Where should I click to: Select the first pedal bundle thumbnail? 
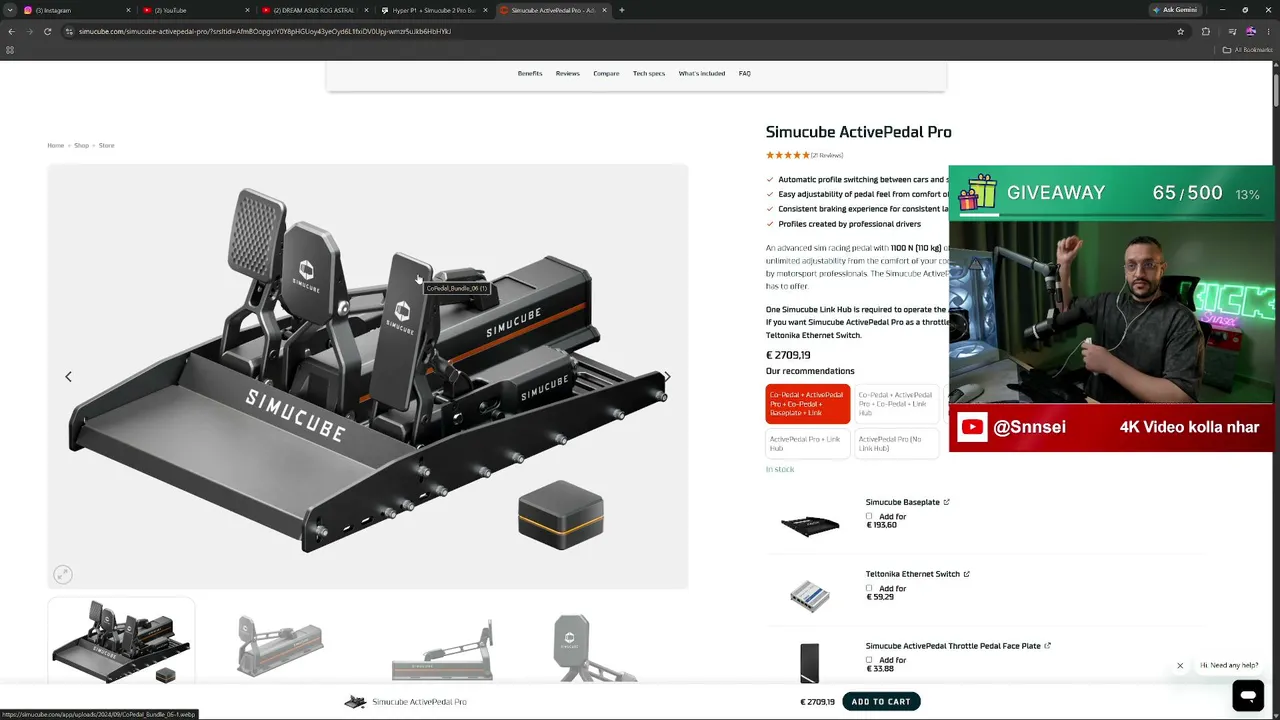point(121,641)
